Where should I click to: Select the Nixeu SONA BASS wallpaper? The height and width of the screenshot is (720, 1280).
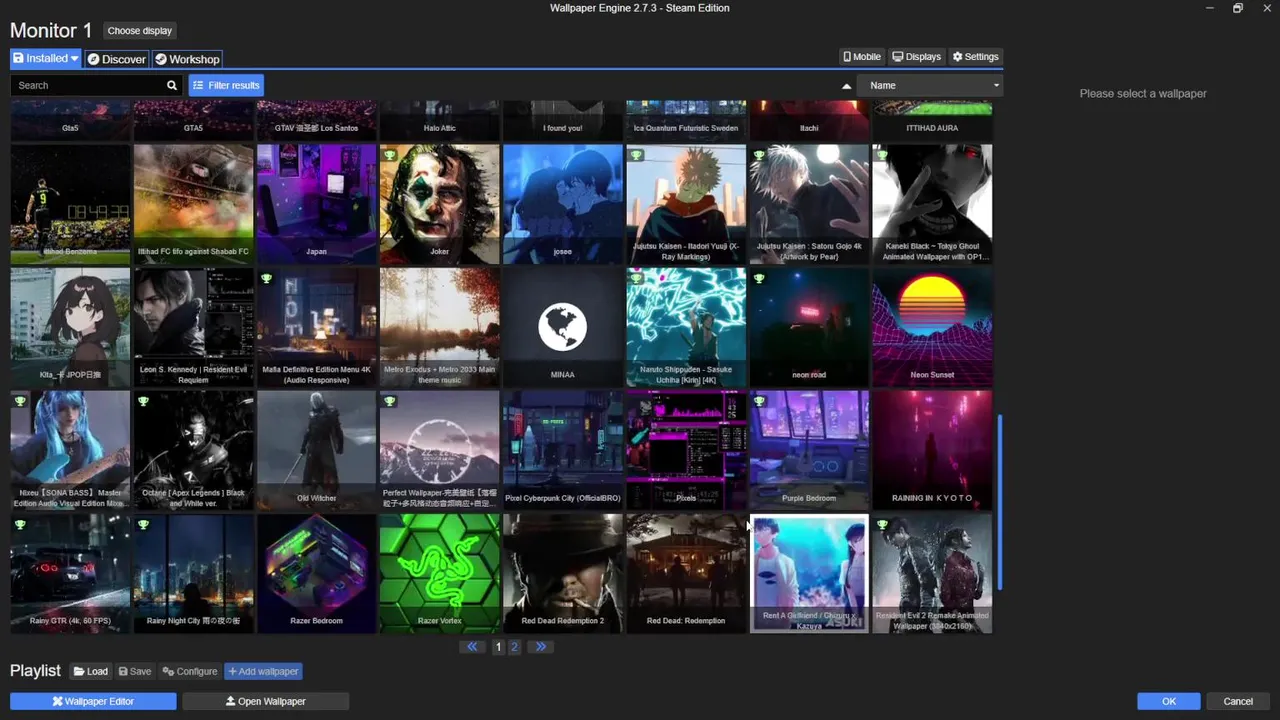(70, 450)
